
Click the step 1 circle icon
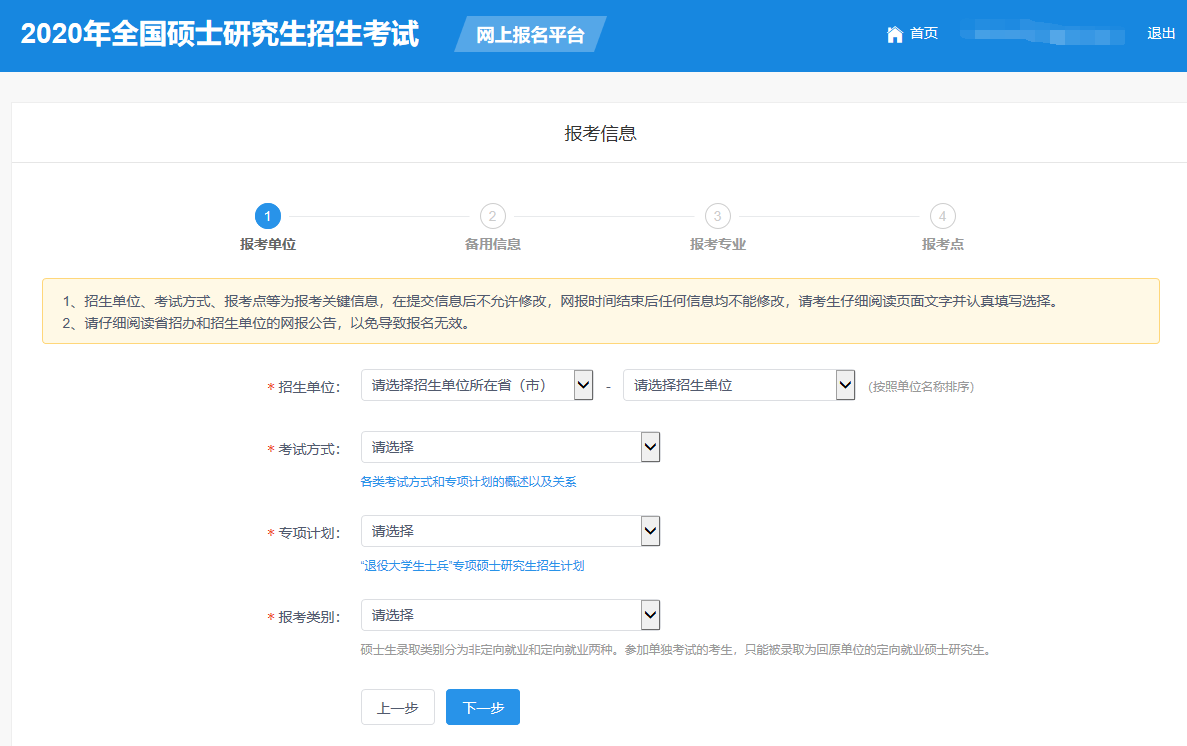268,216
